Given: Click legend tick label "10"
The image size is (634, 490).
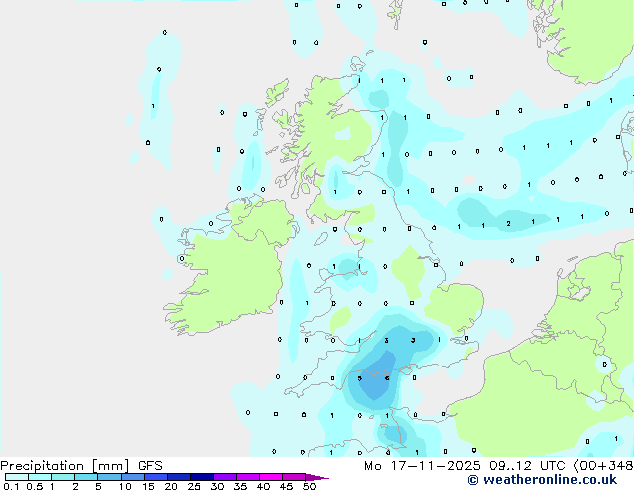Looking at the screenshot, I should pyautogui.click(x=125, y=486).
